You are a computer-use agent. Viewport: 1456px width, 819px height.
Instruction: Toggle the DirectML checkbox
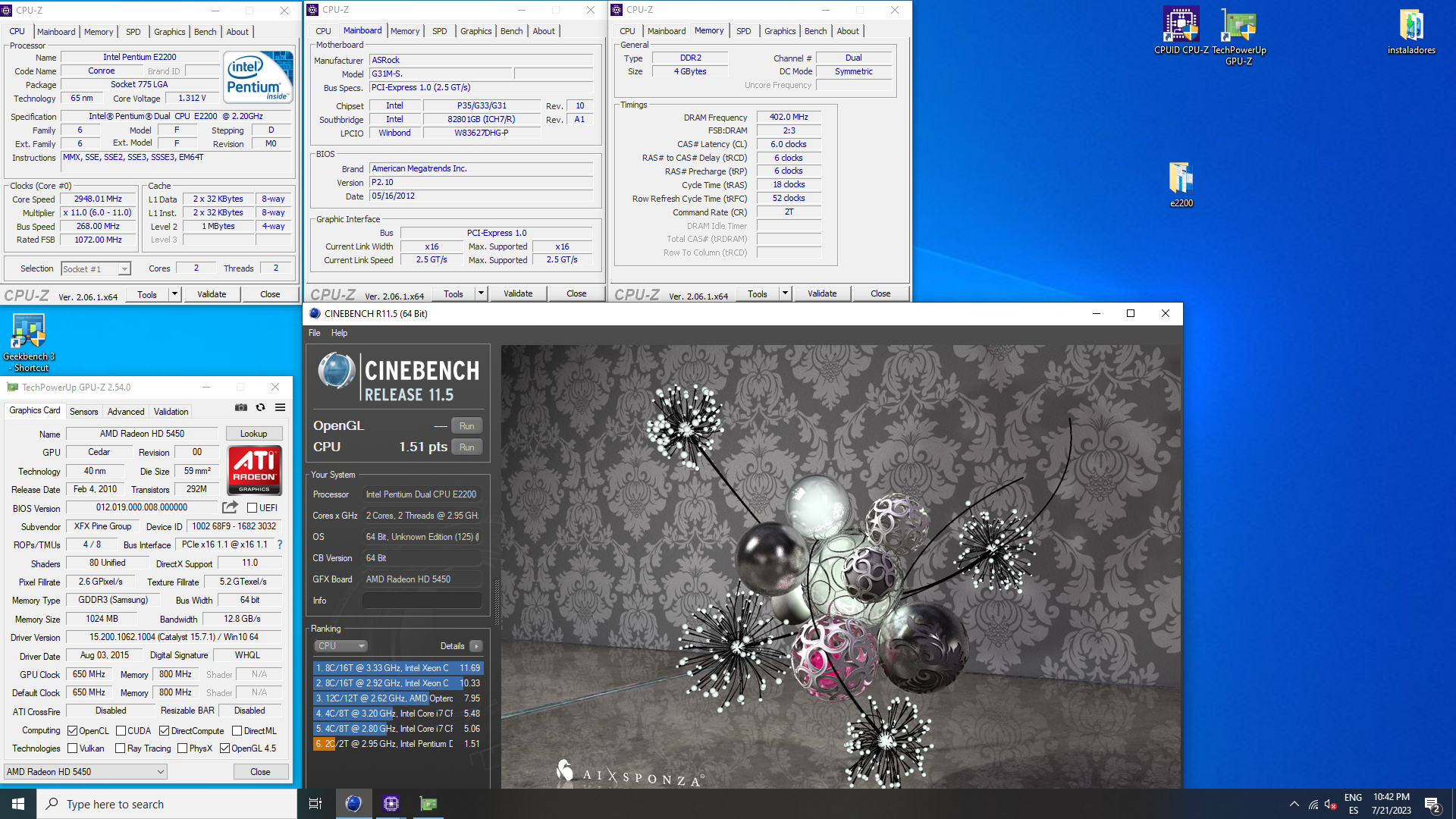pyautogui.click(x=237, y=731)
